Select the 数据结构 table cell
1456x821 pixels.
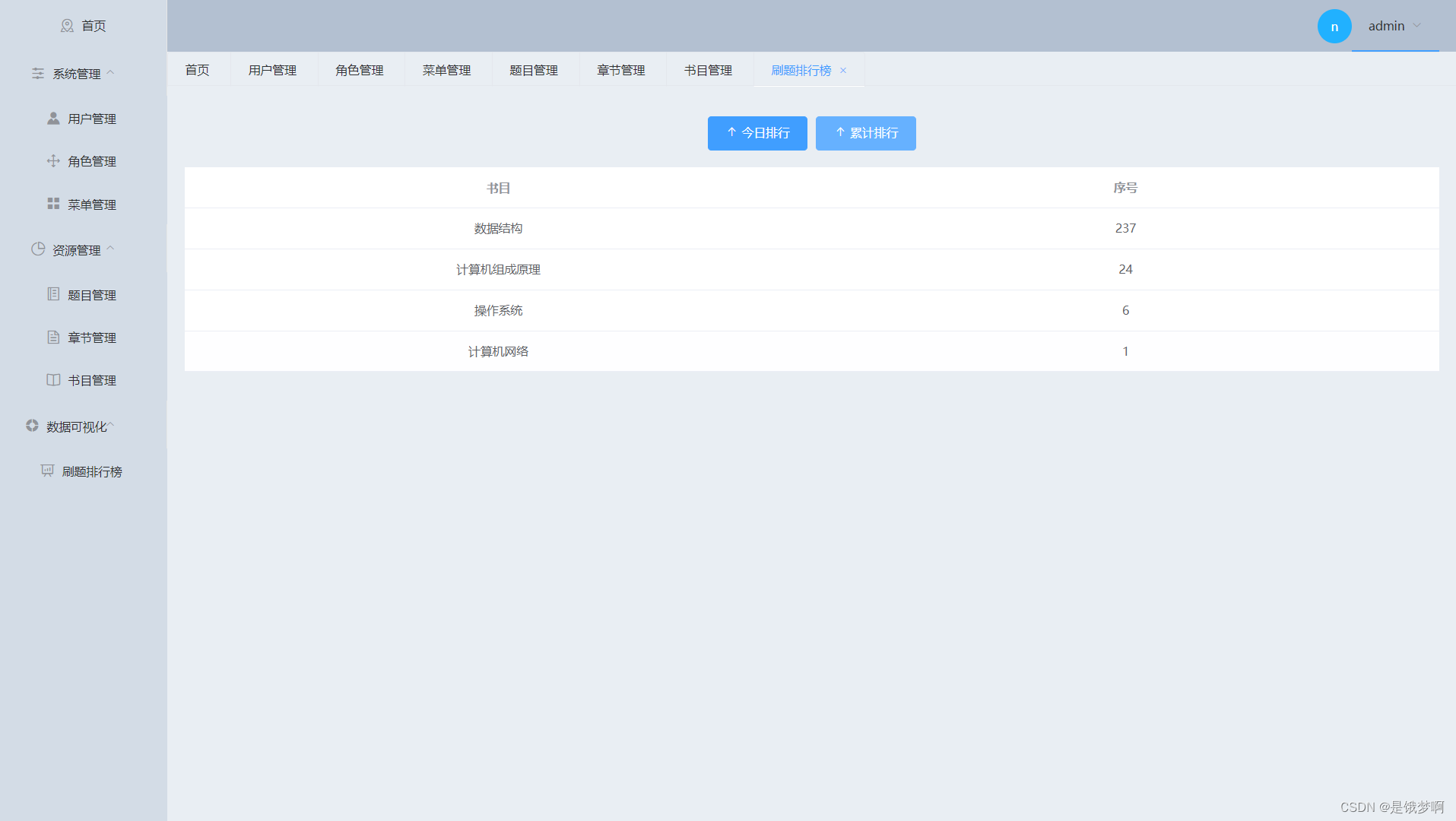click(x=498, y=228)
